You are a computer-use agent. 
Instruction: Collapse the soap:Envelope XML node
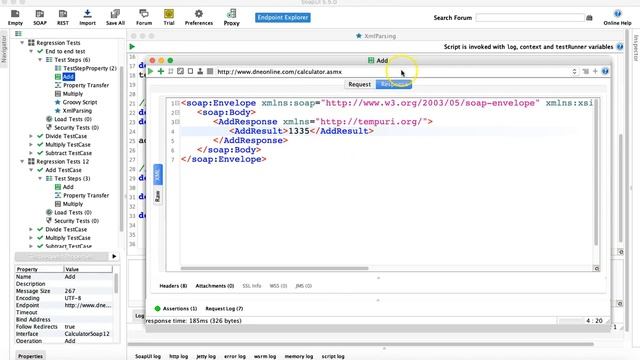click(x=178, y=103)
